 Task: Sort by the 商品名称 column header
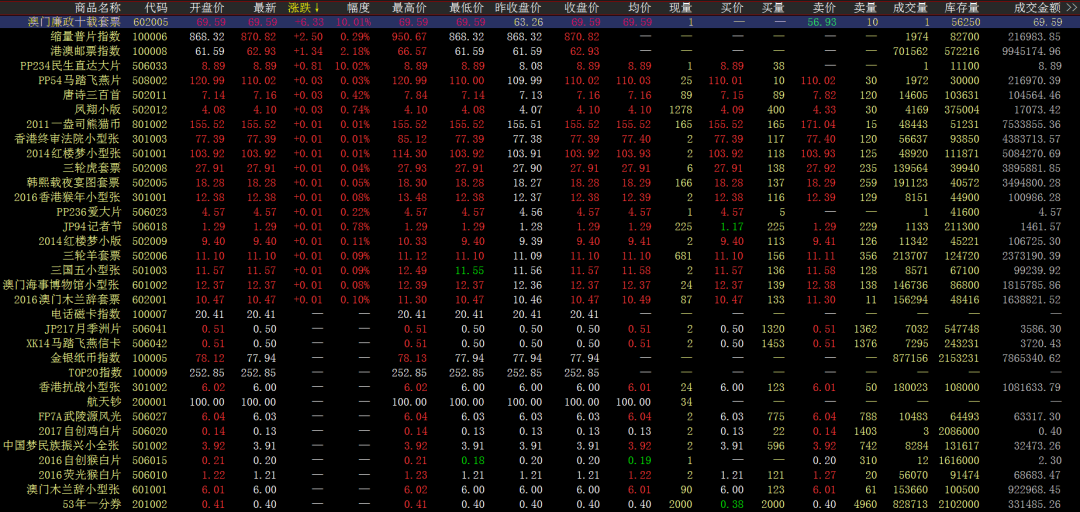97,8
